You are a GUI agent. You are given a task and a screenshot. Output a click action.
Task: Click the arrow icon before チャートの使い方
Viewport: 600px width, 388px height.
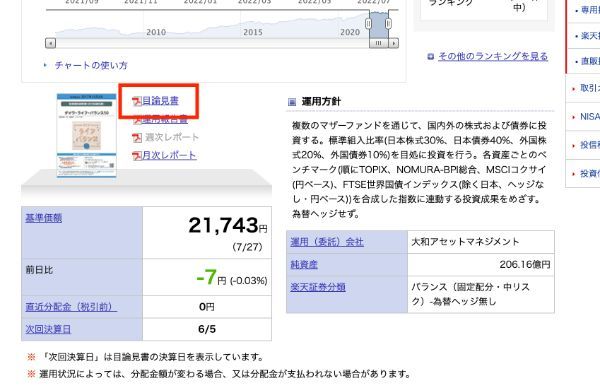pos(45,65)
